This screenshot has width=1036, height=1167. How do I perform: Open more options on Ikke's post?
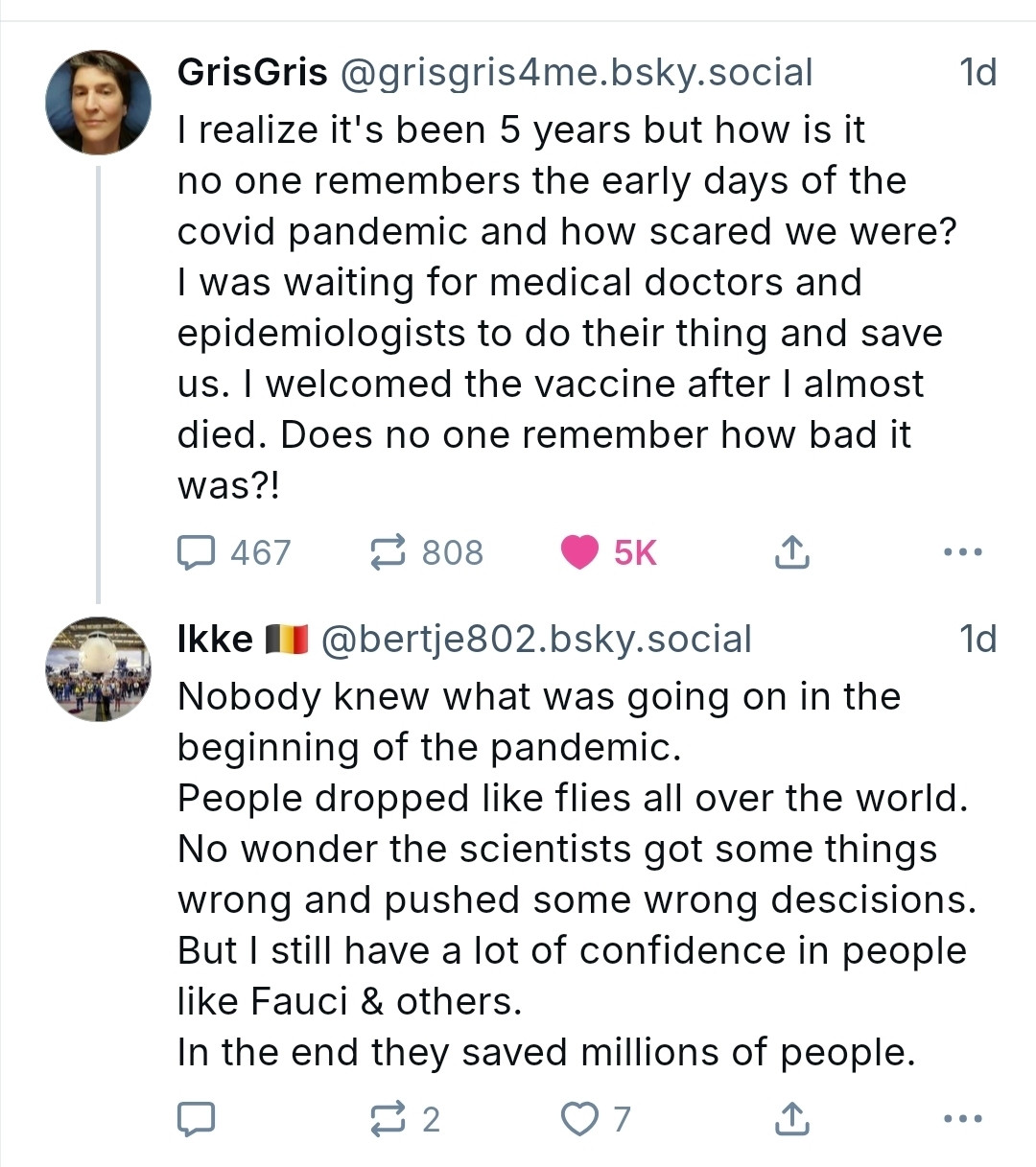[963, 1119]
